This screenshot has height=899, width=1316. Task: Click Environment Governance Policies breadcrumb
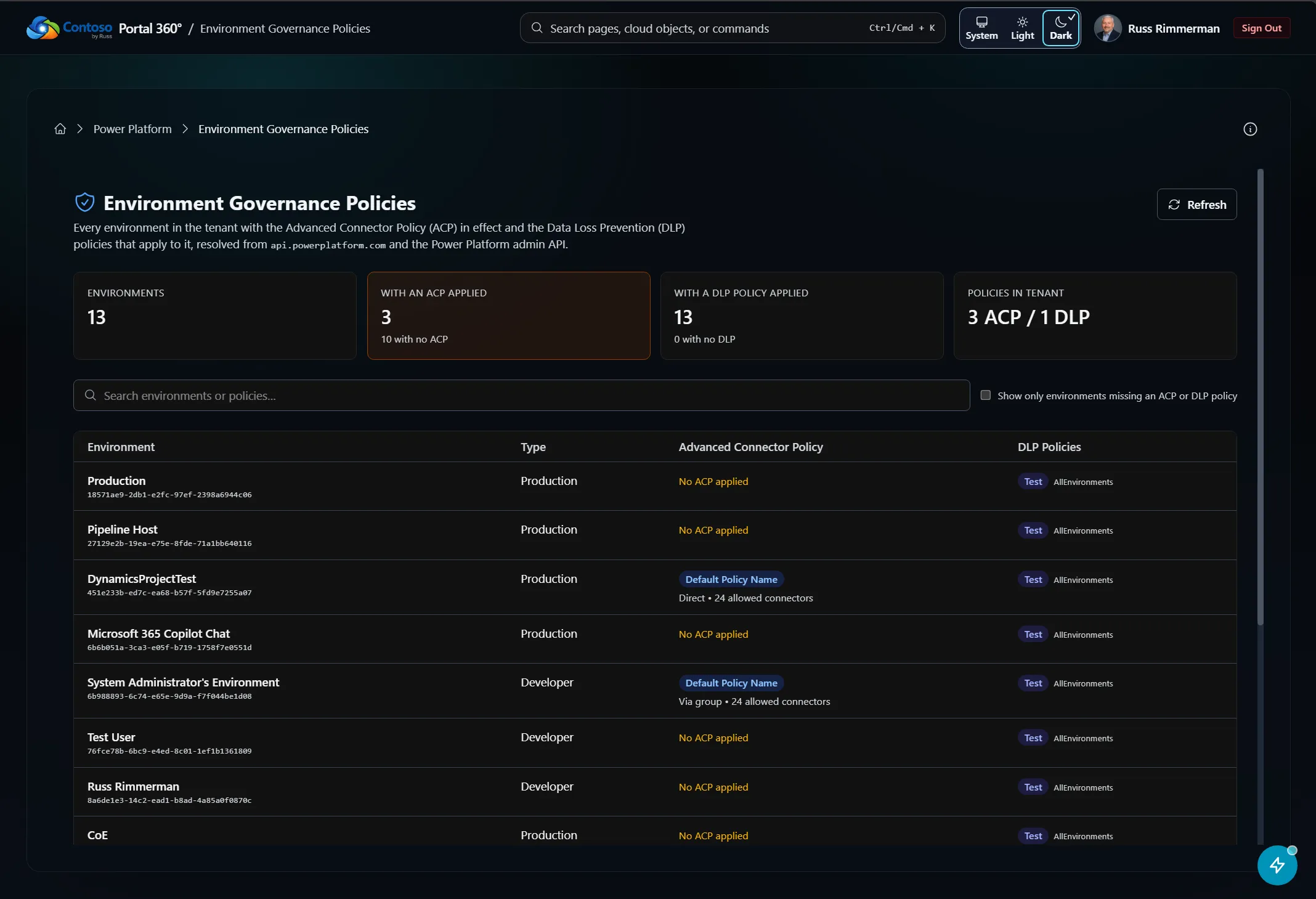tap(283, 129)
